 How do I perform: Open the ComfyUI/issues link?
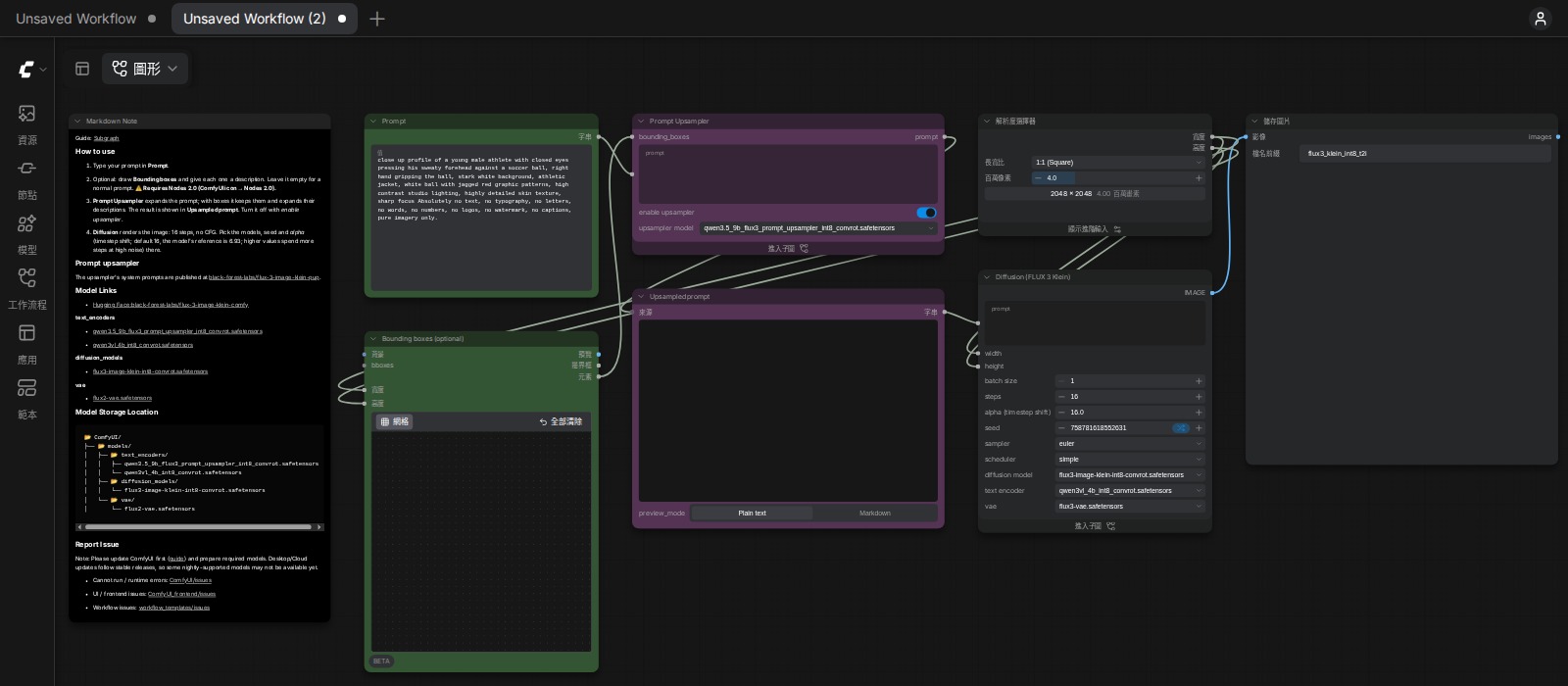coord(190,580)
